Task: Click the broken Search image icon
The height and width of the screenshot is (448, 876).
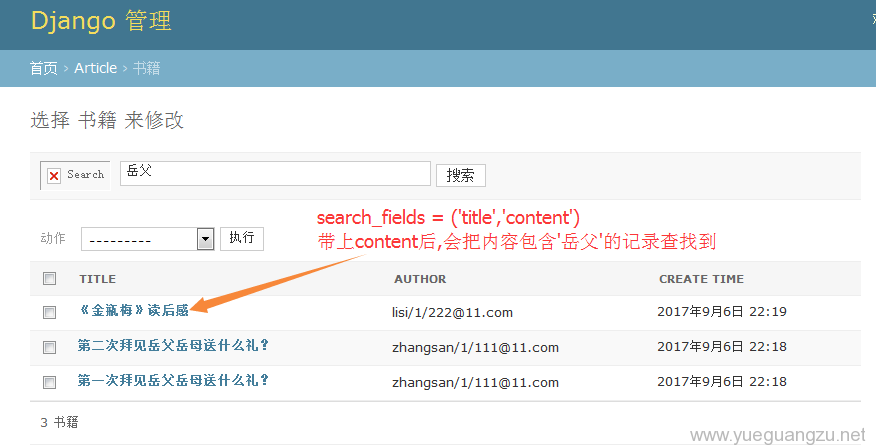Action: [x=75, y=175]
